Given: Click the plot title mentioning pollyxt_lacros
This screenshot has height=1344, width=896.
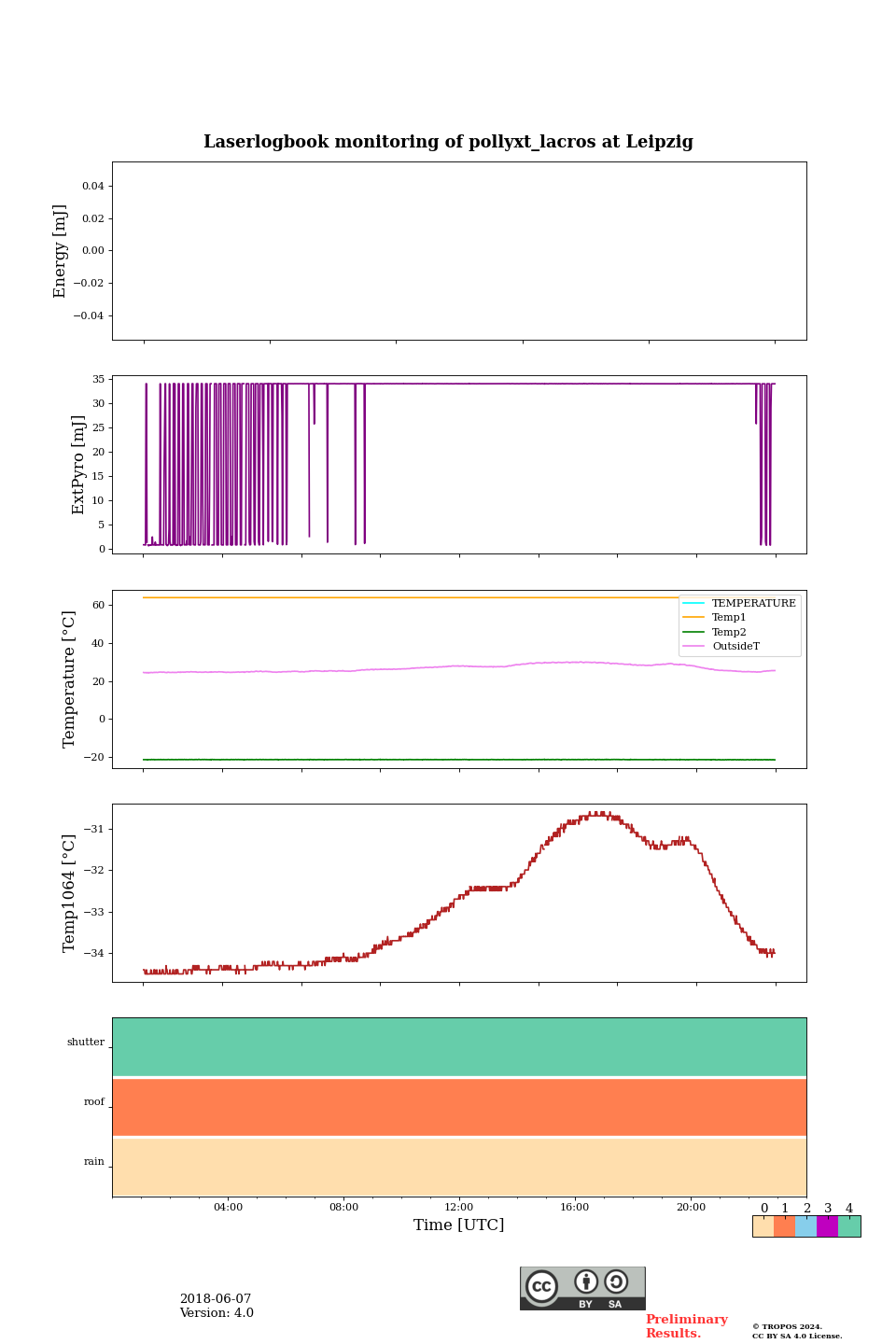Looking at the screenshot, I should (448, 142).
